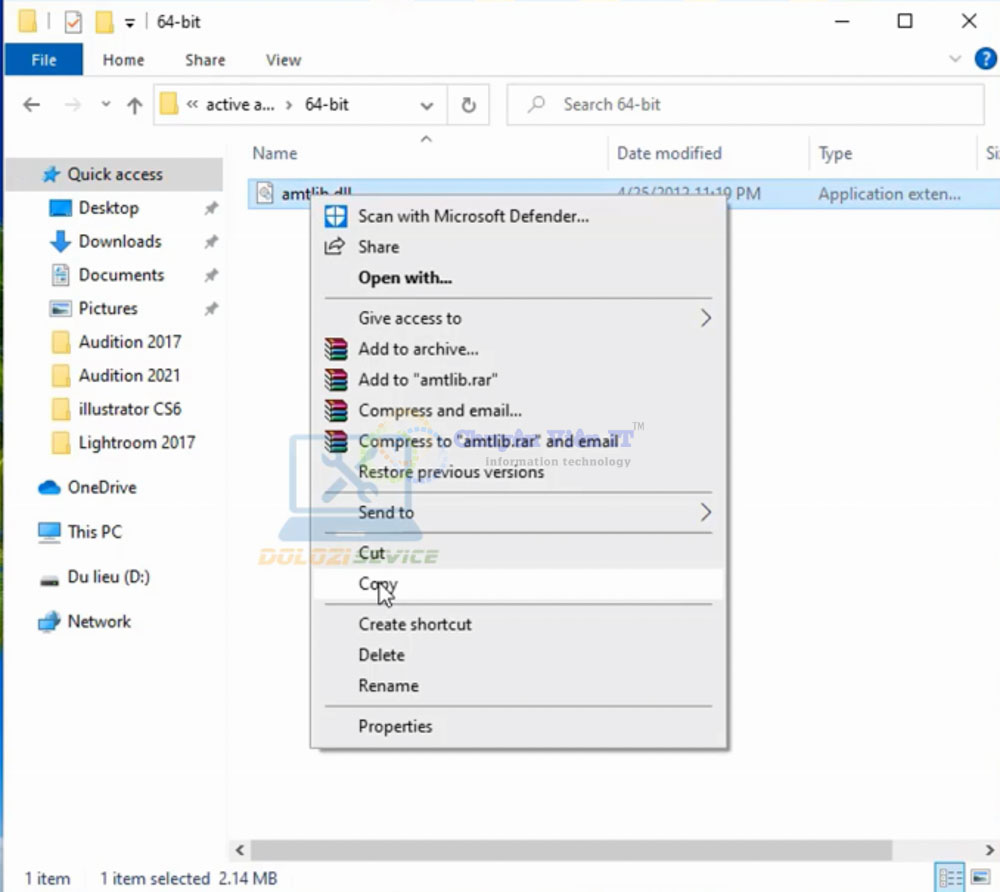Click the File tab button
The width and height of the screenshot is (1000, 892).
(44, 60)
